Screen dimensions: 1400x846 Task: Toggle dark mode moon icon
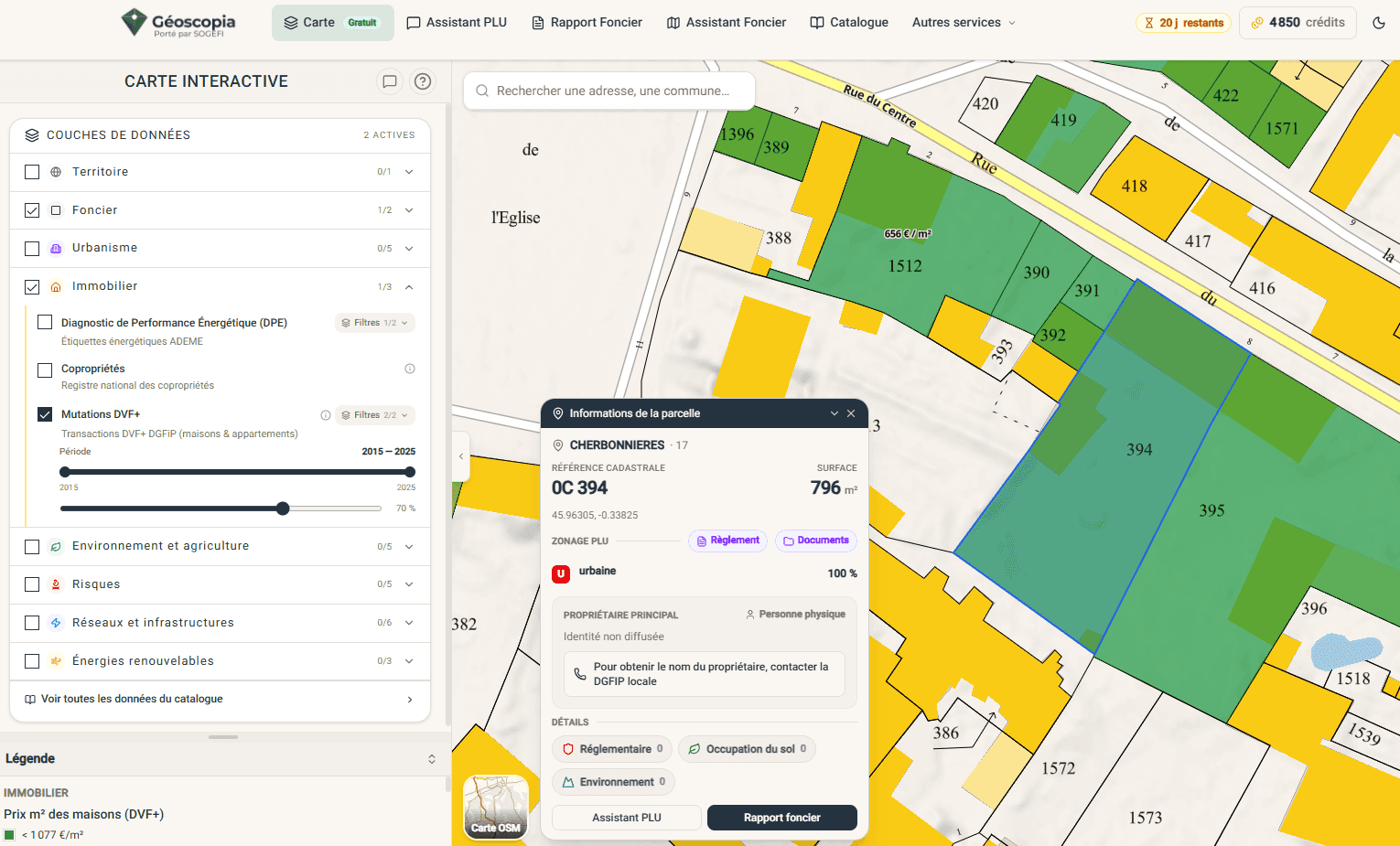1379,23
